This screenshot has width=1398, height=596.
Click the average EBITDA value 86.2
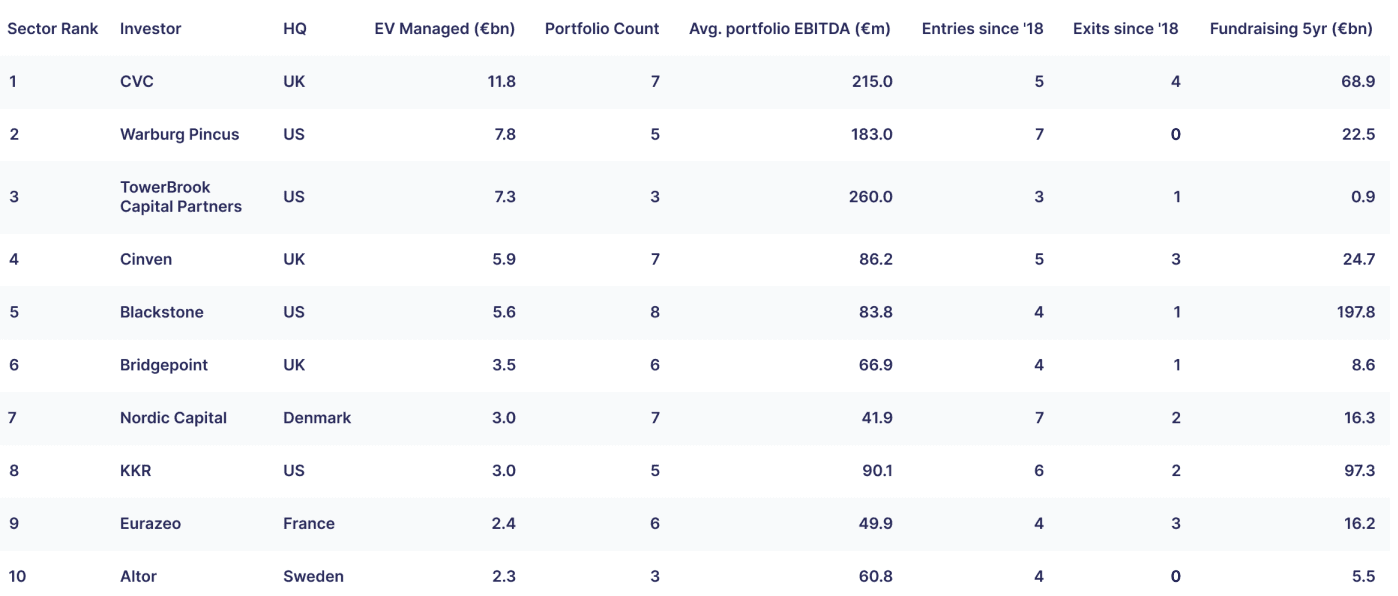pos(877,260)
